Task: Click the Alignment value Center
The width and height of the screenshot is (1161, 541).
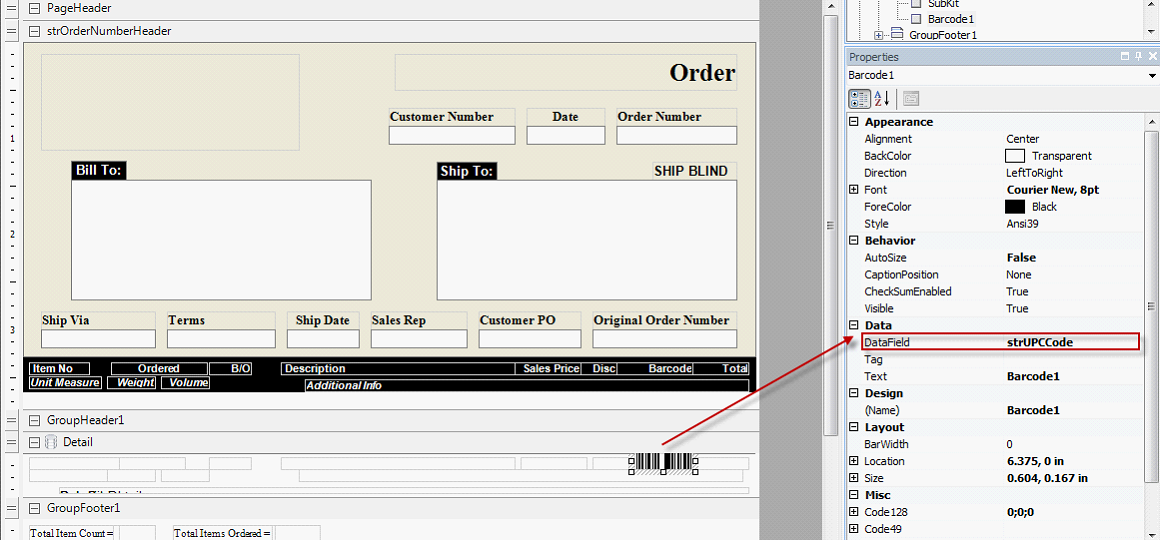Action: 1023,139
